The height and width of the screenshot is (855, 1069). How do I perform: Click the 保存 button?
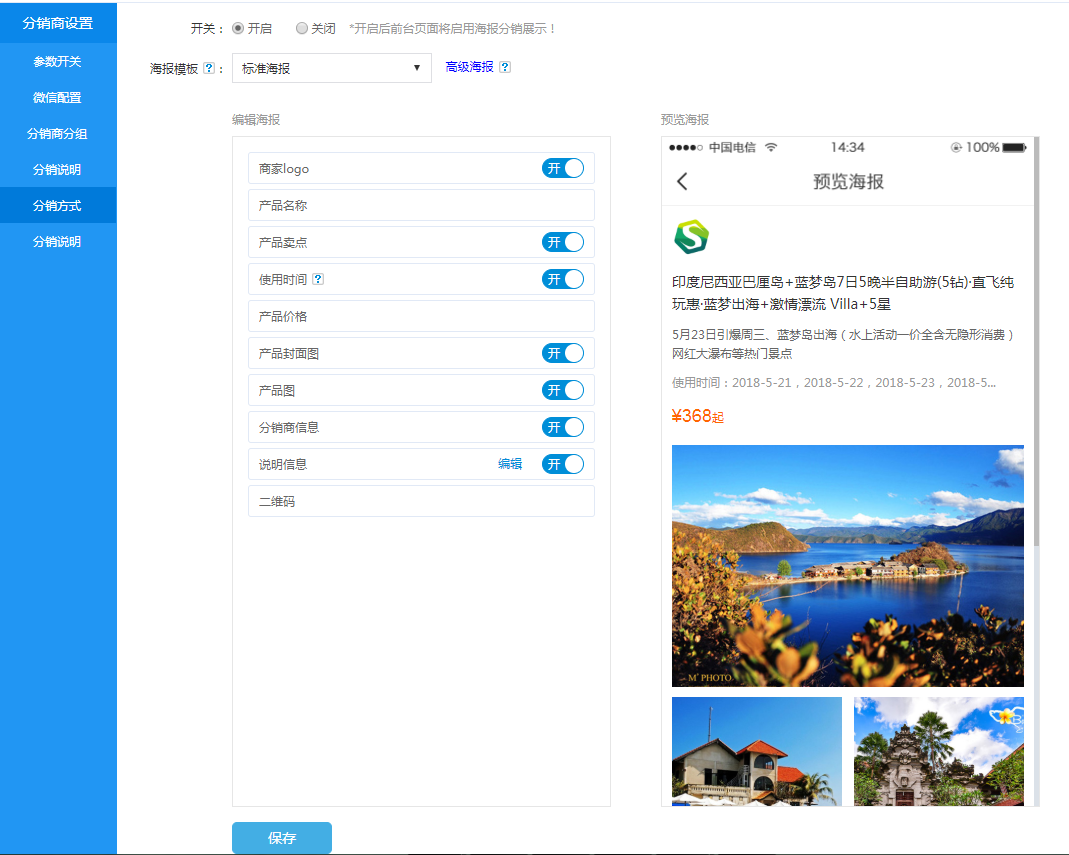point(281,838)
